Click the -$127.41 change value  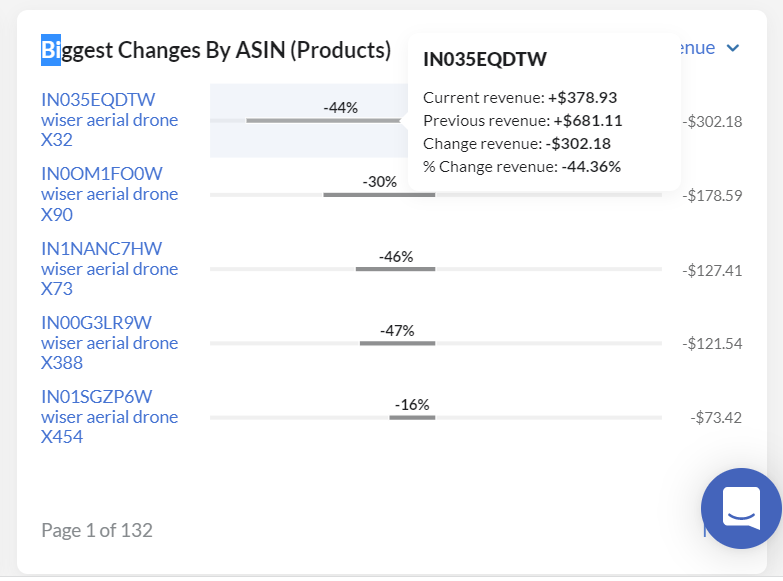click(x=712, y=270)
